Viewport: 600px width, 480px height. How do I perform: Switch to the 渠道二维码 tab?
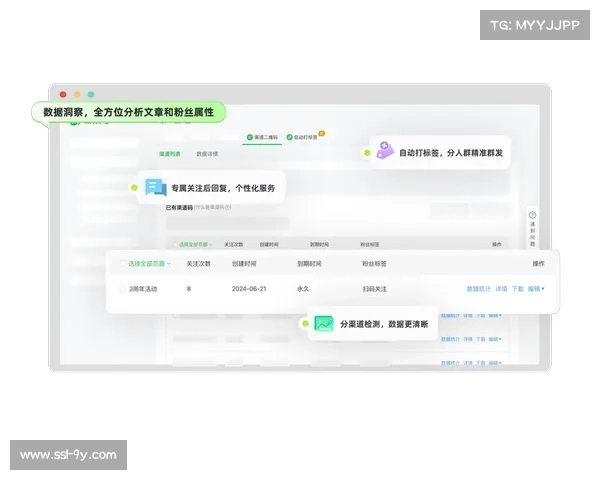262,137
